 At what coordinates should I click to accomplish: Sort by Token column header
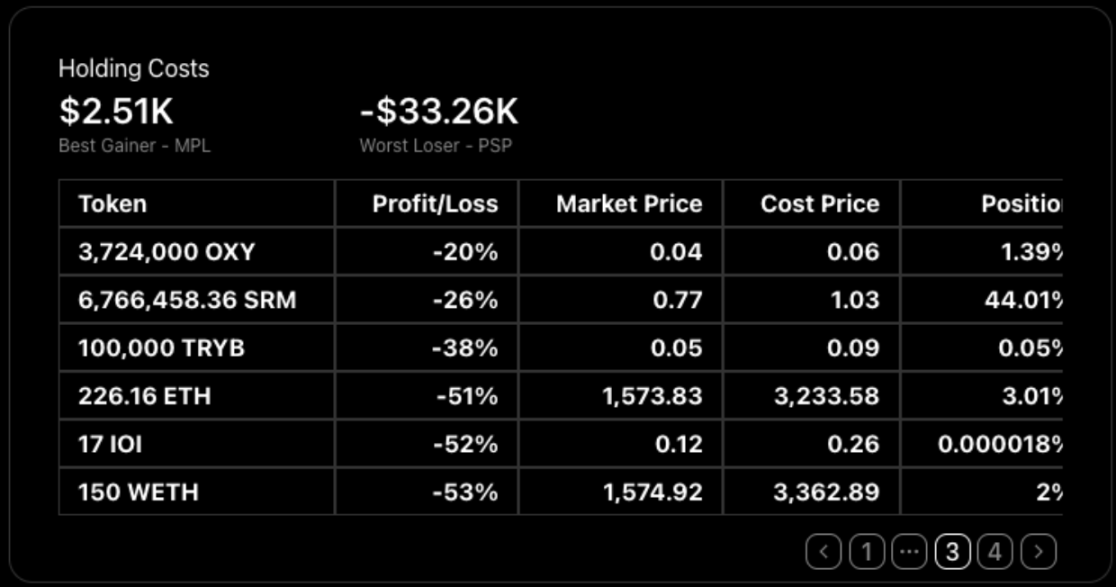pos(113,204)
